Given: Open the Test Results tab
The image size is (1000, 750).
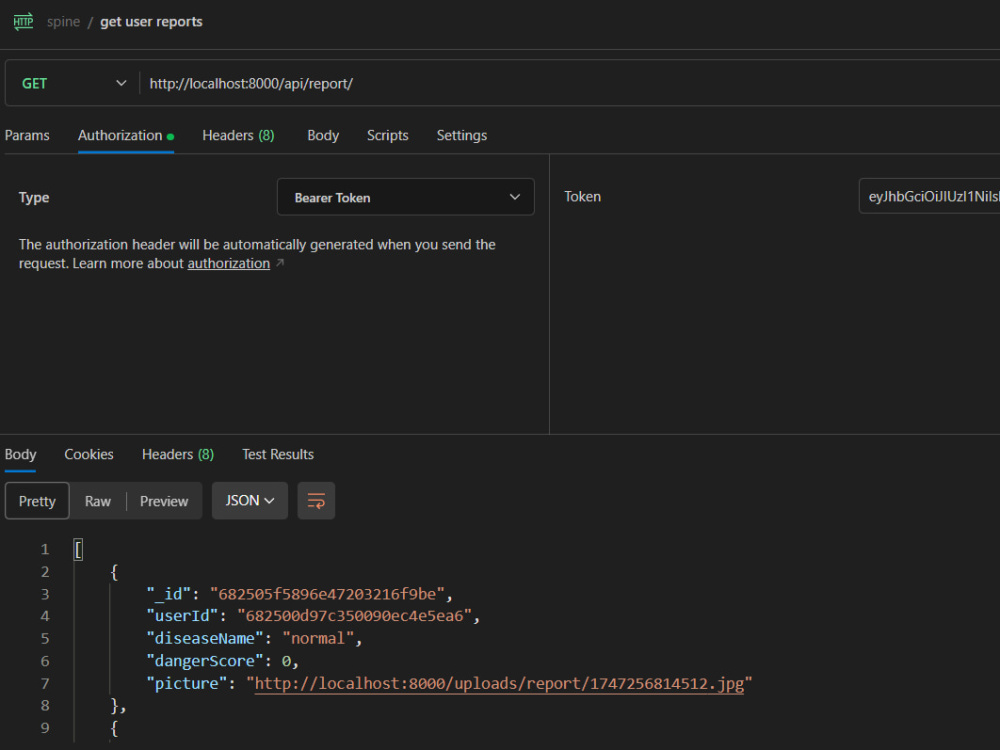Looking at the screenshot, I should click(x=277, y=454).
